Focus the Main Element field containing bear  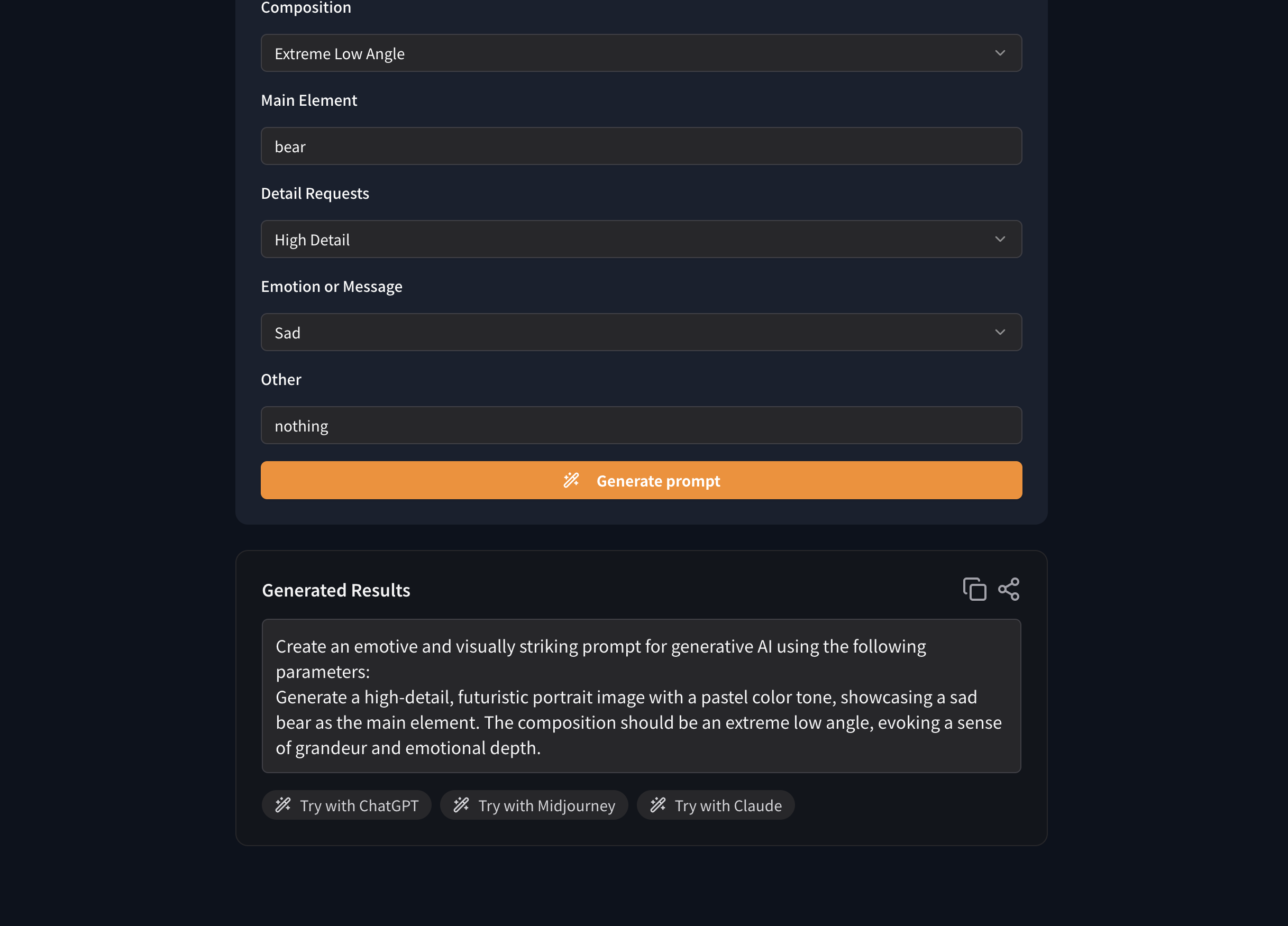click(x=641, y=146)
